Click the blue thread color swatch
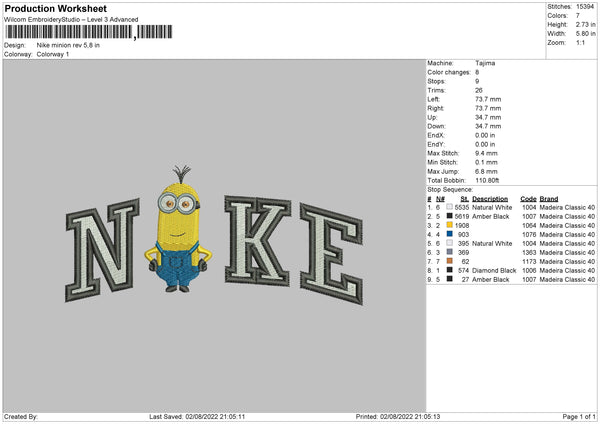The width and height of the screenshot is (600, 424). tap(450, 234)
